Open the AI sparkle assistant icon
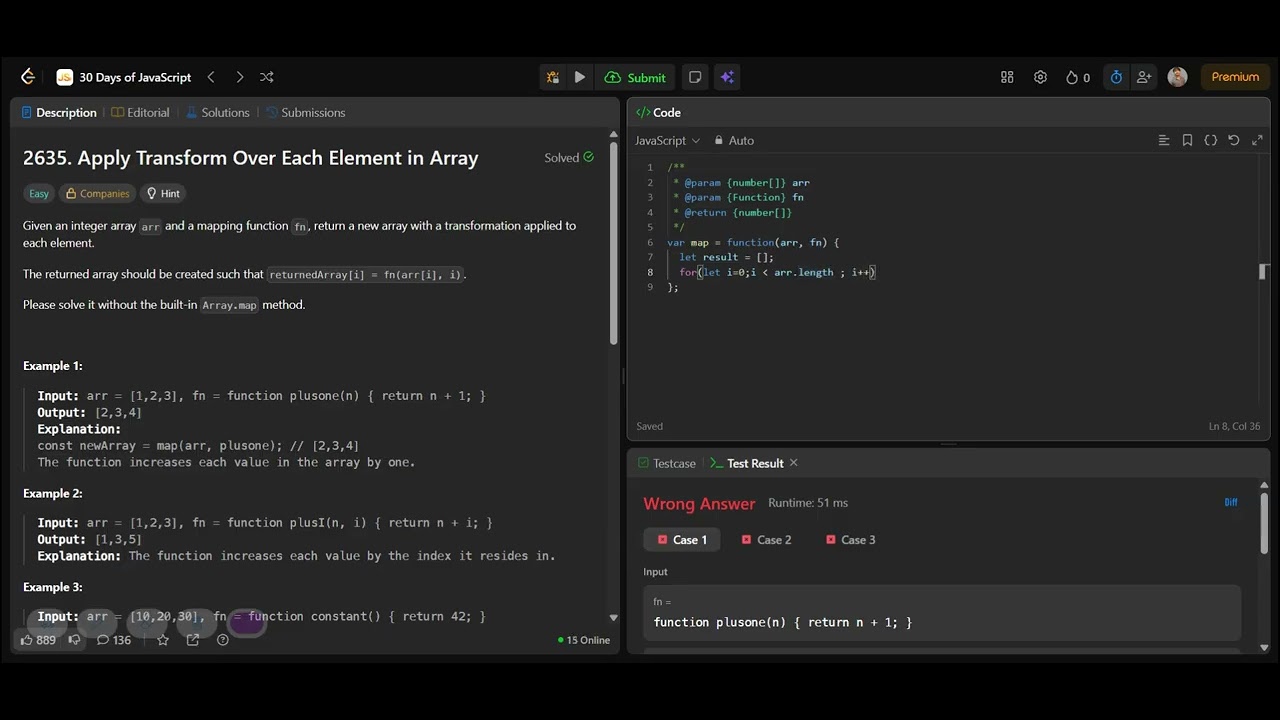Viewport: 1280px width, 720px height. pyautogui.click(x=727, y=77)
